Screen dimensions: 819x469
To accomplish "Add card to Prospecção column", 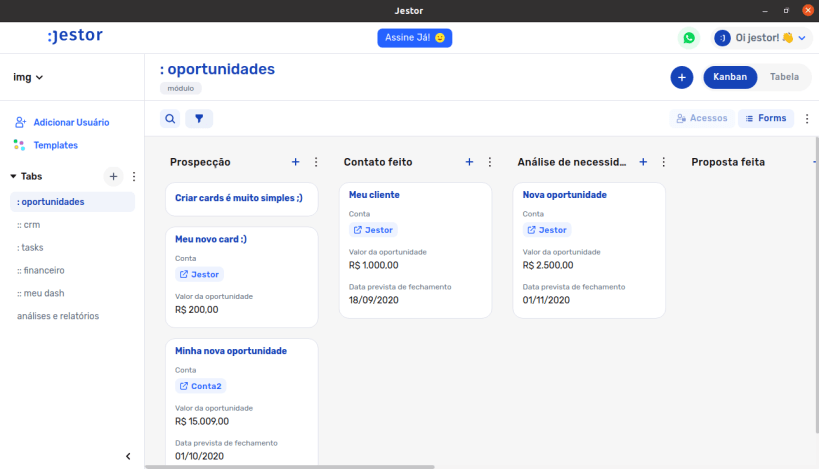I will point(296,162).
